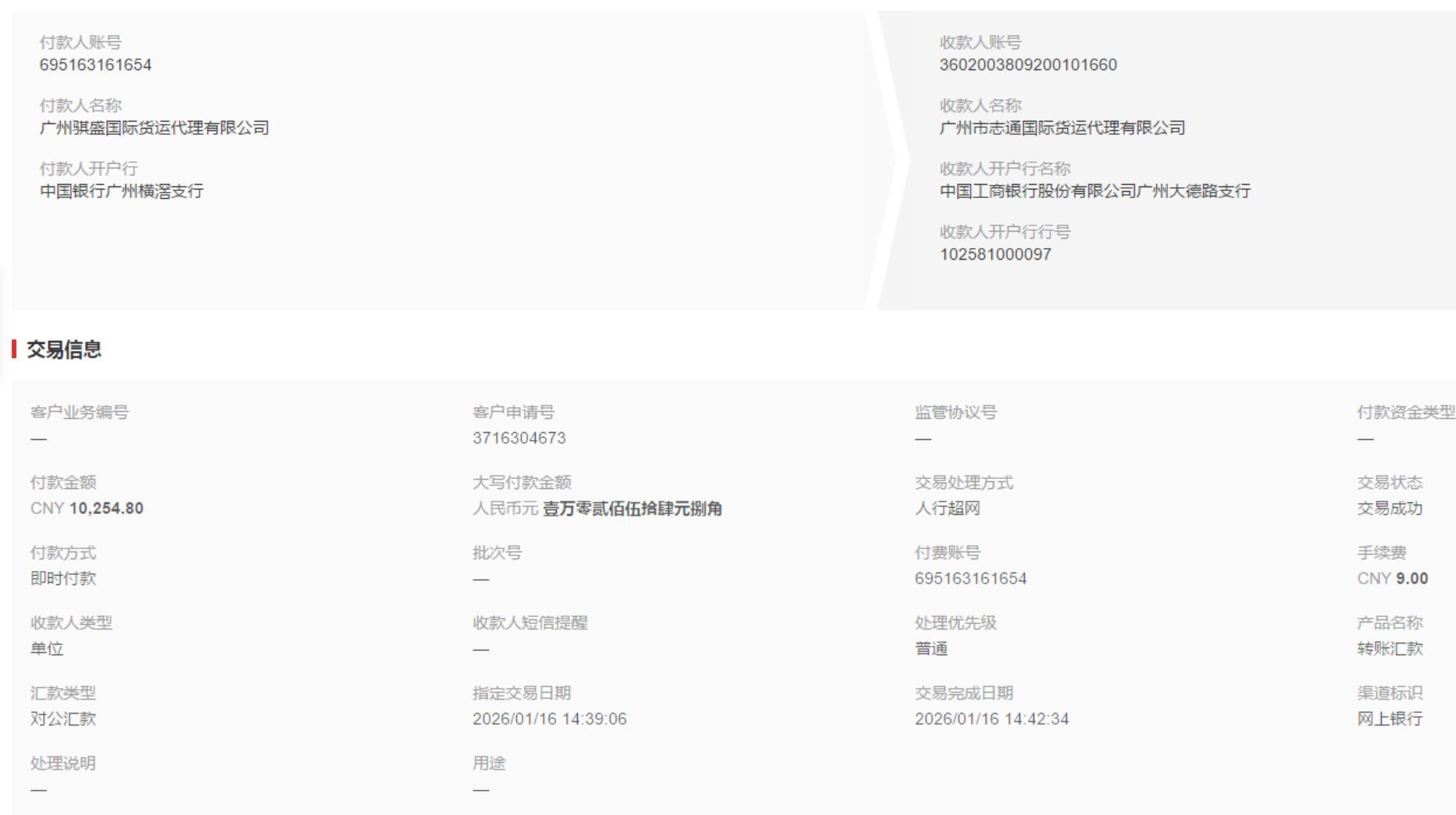Click the red marker beside 交易信息 heading
This screenshot has width=1456, height=815.
(x=14, y=349)
